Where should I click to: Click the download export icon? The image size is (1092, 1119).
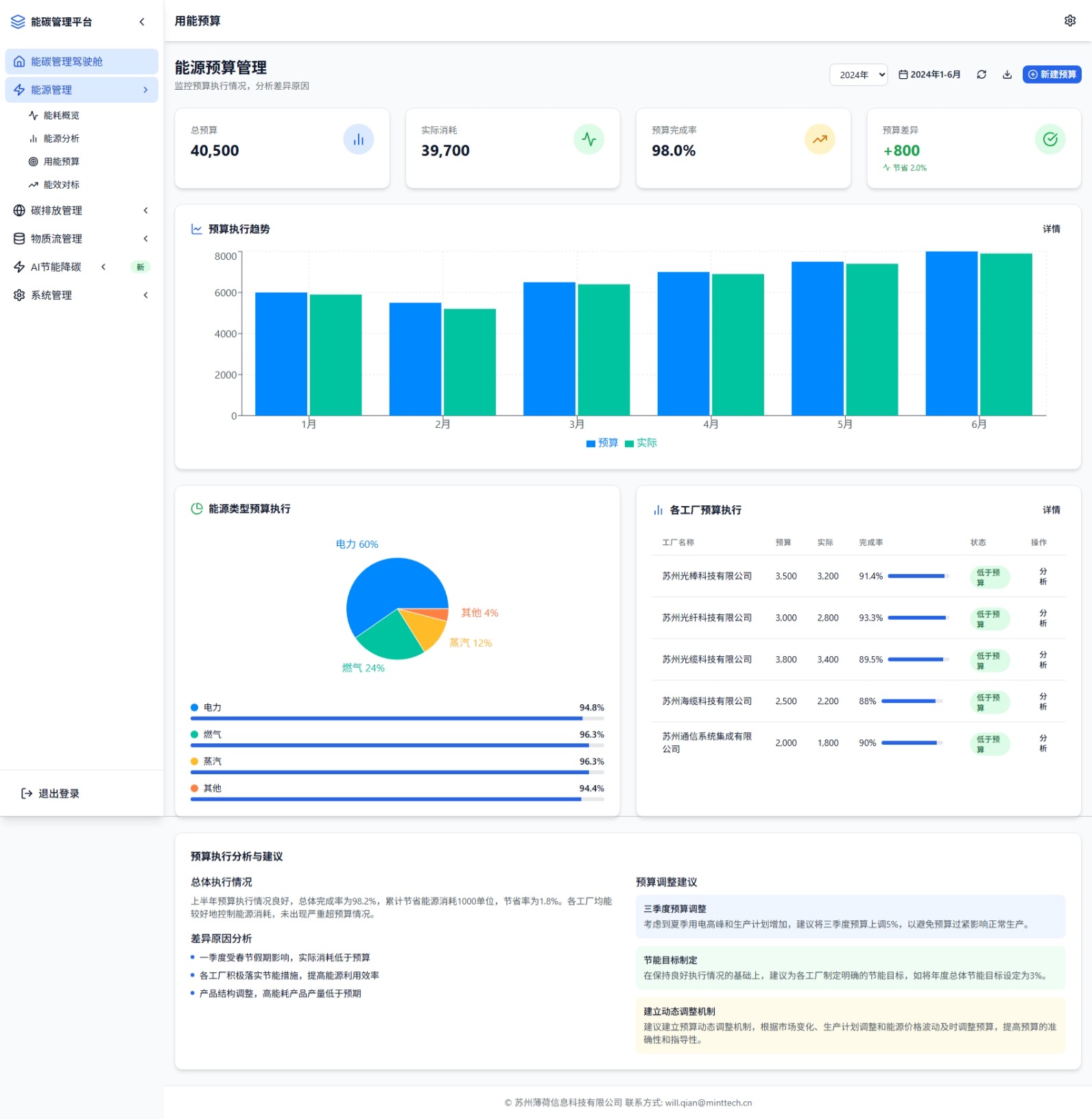[x=1007, y=75]
